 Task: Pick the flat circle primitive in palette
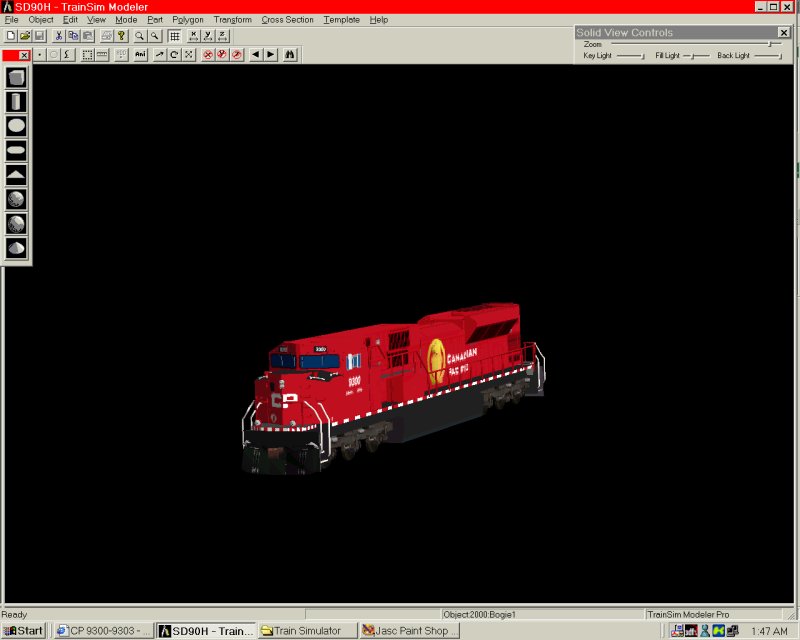pos(16,126)
